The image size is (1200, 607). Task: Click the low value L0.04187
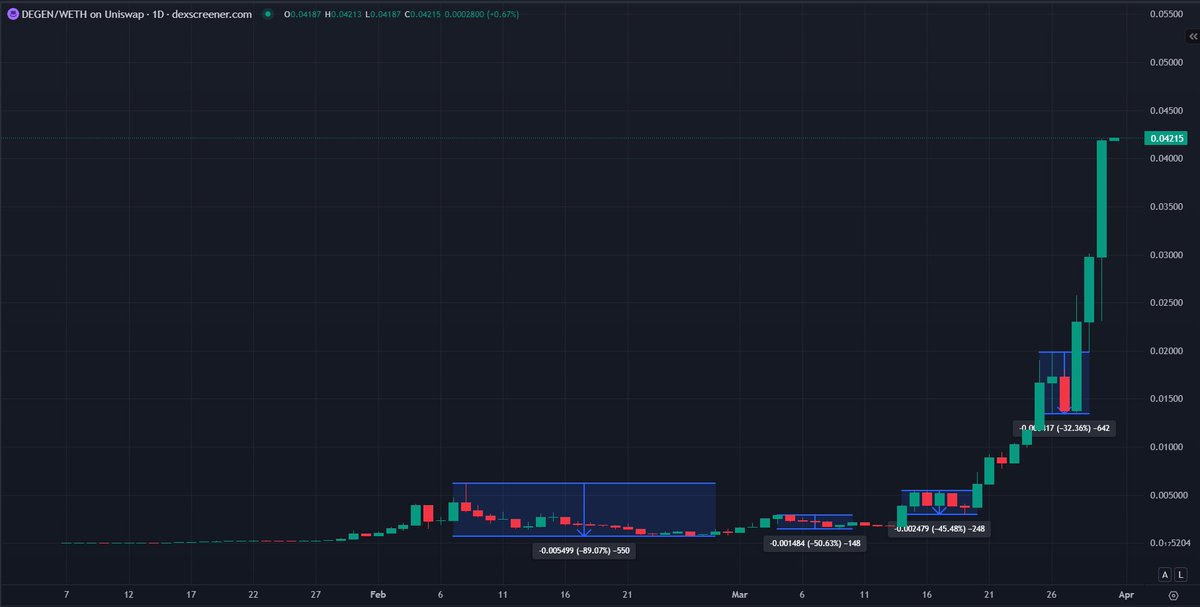point(381,14)
